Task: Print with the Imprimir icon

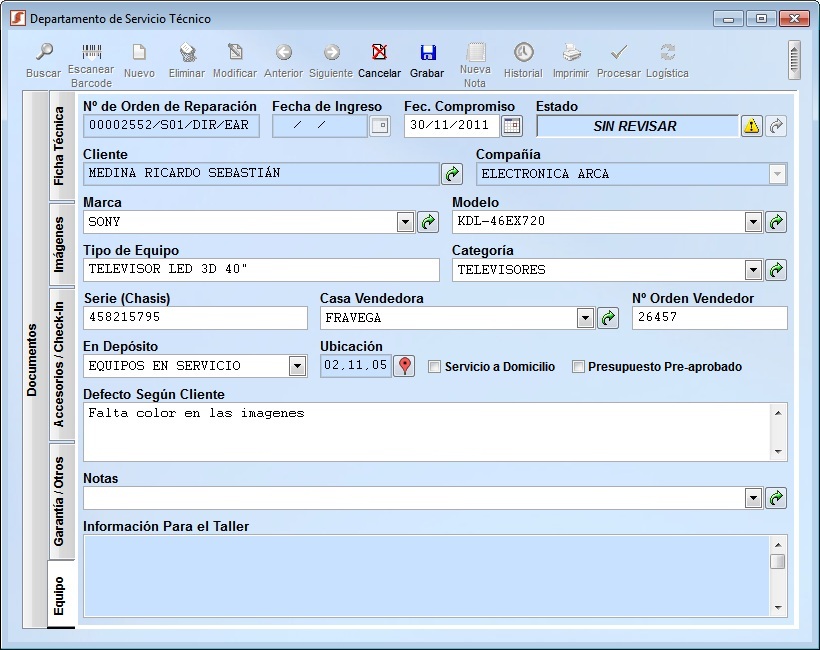Action: tap(571, 52)
